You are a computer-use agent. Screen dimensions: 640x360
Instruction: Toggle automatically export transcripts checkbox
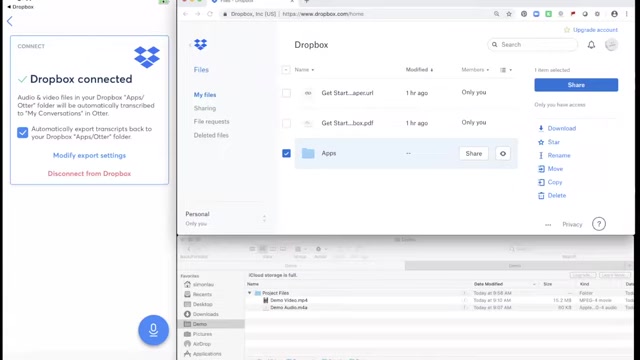point(22,133)
